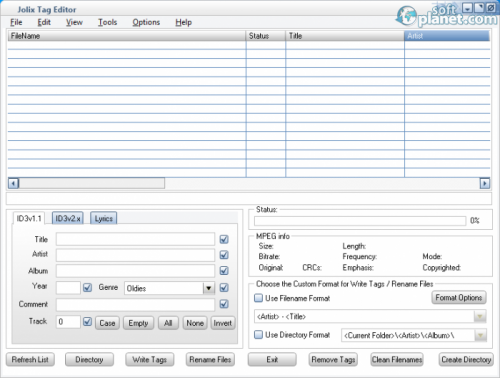Image resolution: width=500 pixels, height=378 pixels.
Task: Click the Exit button
Action: (272, 360)
